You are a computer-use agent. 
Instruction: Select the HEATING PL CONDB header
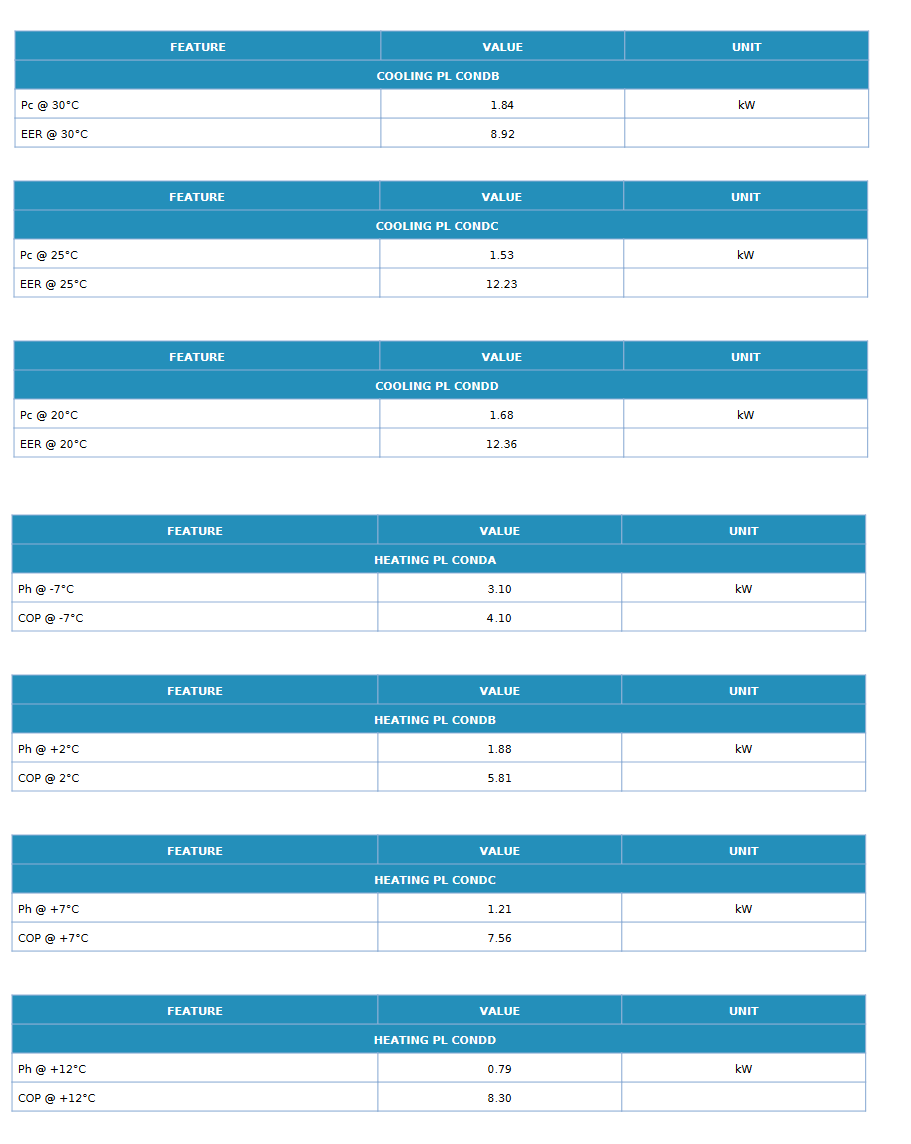click(435, 720)
